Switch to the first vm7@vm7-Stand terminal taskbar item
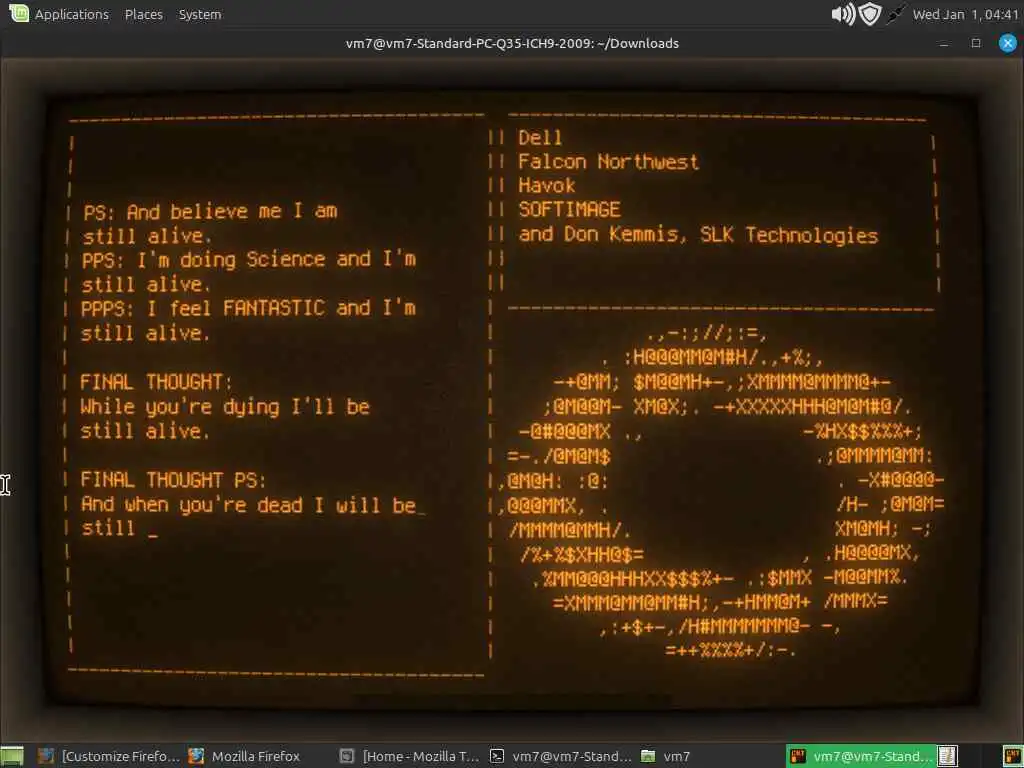The height and width of the screenshot is (768, 1024). click(x=561, y=756)
